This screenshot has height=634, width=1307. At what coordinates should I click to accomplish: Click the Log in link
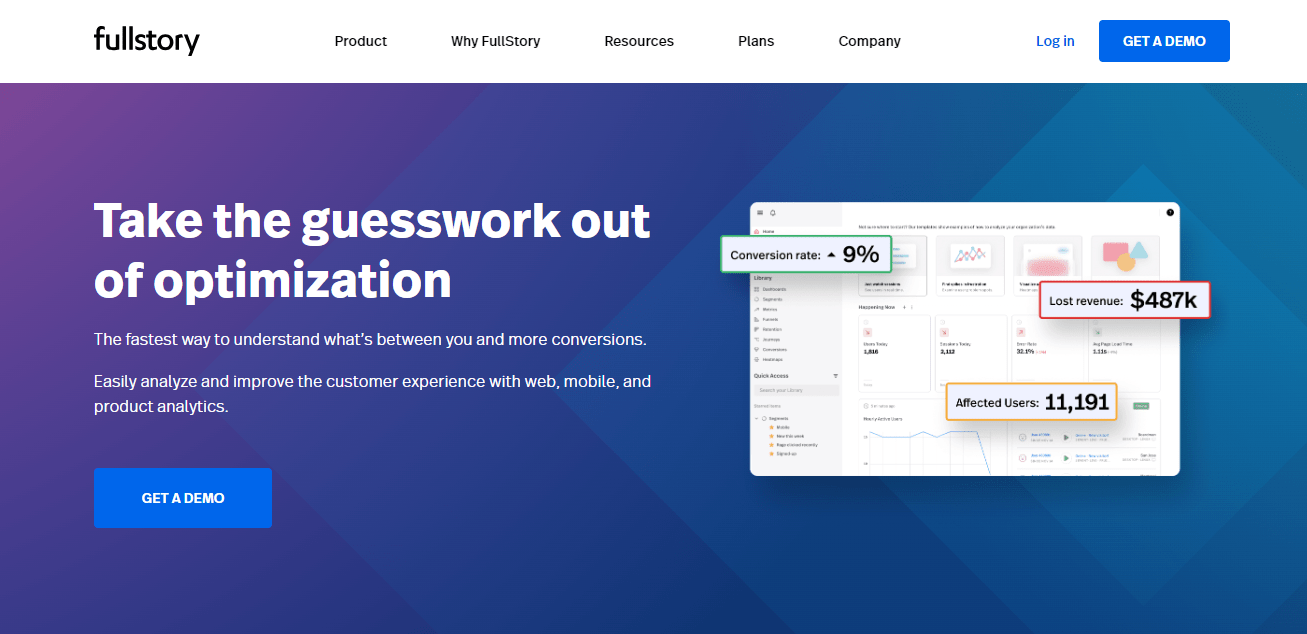(1055, 41)
